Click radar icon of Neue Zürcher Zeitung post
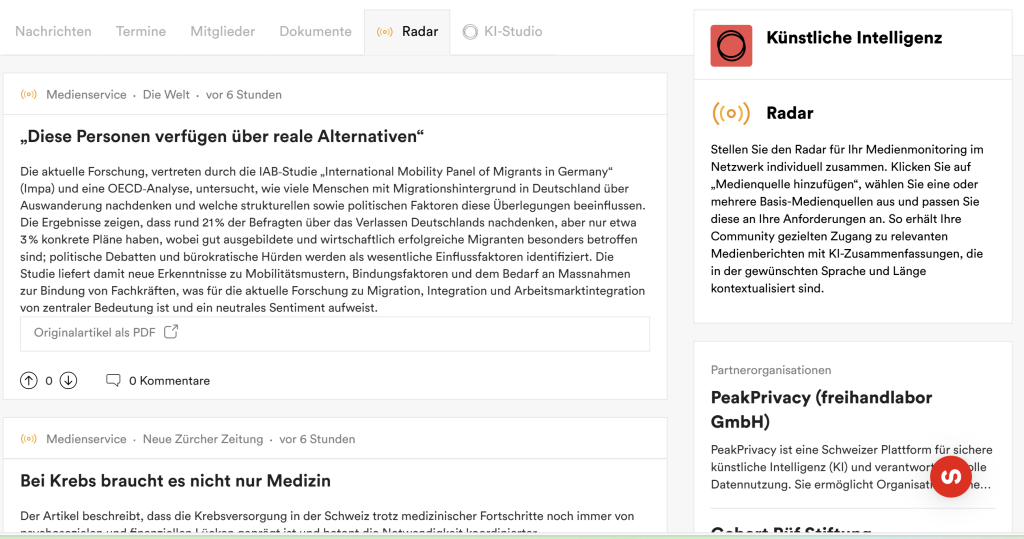 (x=29, y=439)
